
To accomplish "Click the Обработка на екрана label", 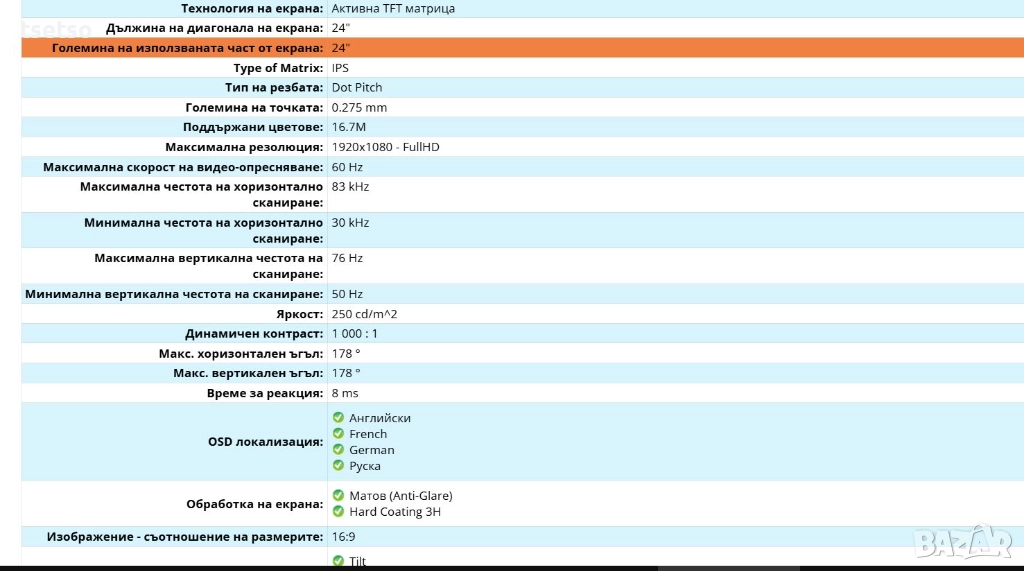I will pos(254,504).
